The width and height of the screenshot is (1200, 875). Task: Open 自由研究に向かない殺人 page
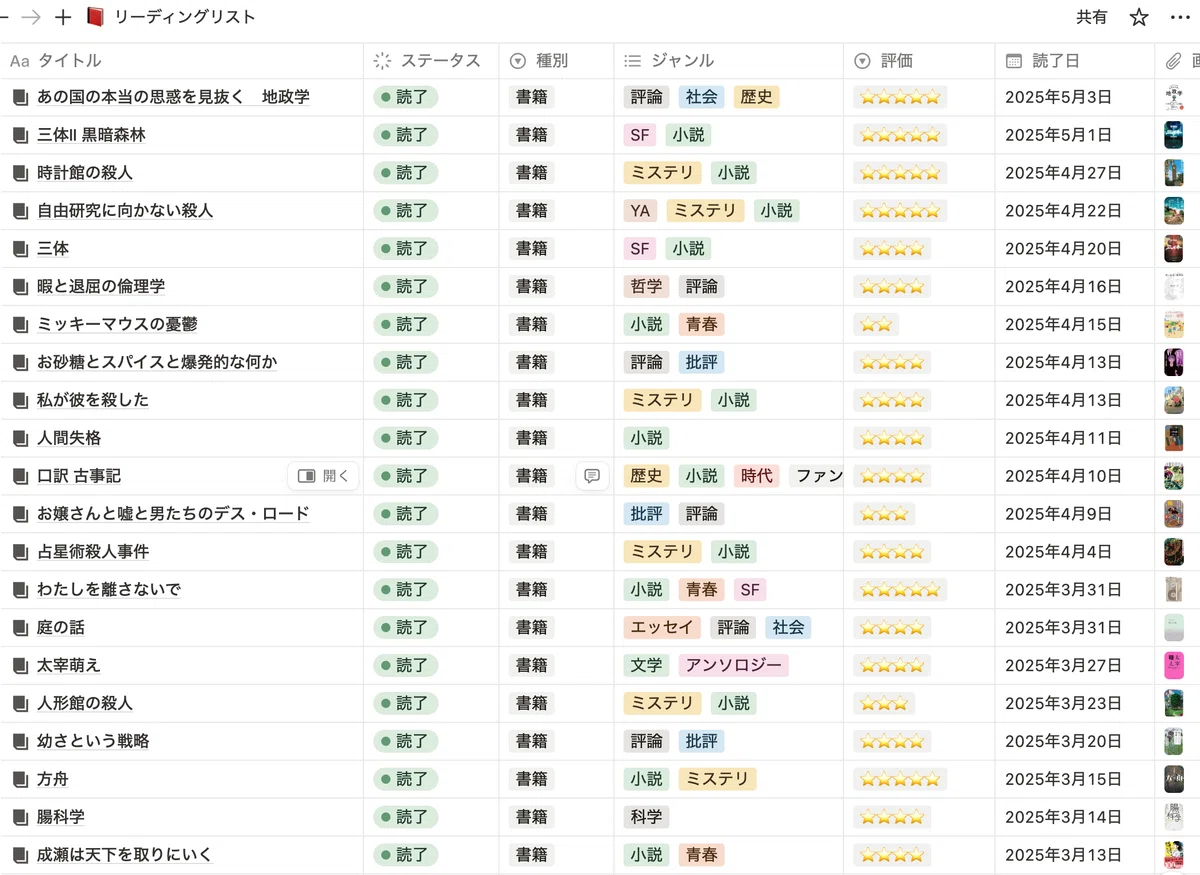coord(125,210)
